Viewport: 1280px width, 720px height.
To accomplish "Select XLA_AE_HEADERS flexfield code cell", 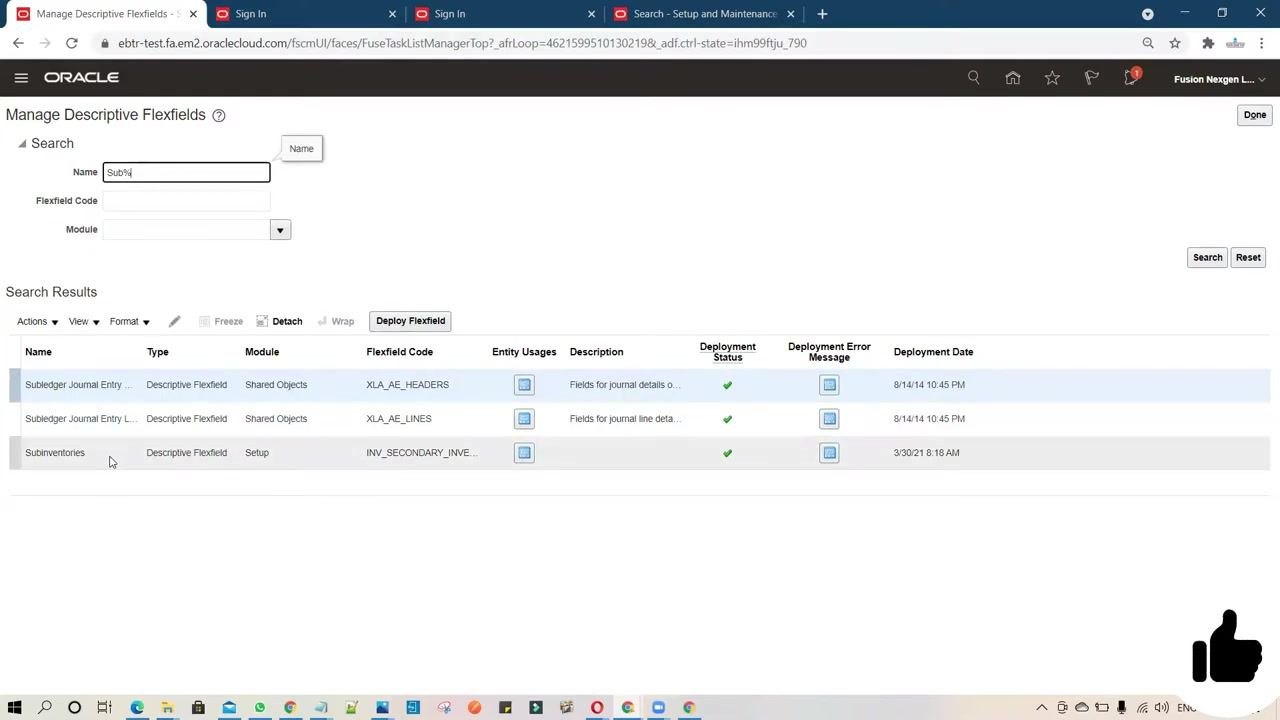I will (407, 385).
